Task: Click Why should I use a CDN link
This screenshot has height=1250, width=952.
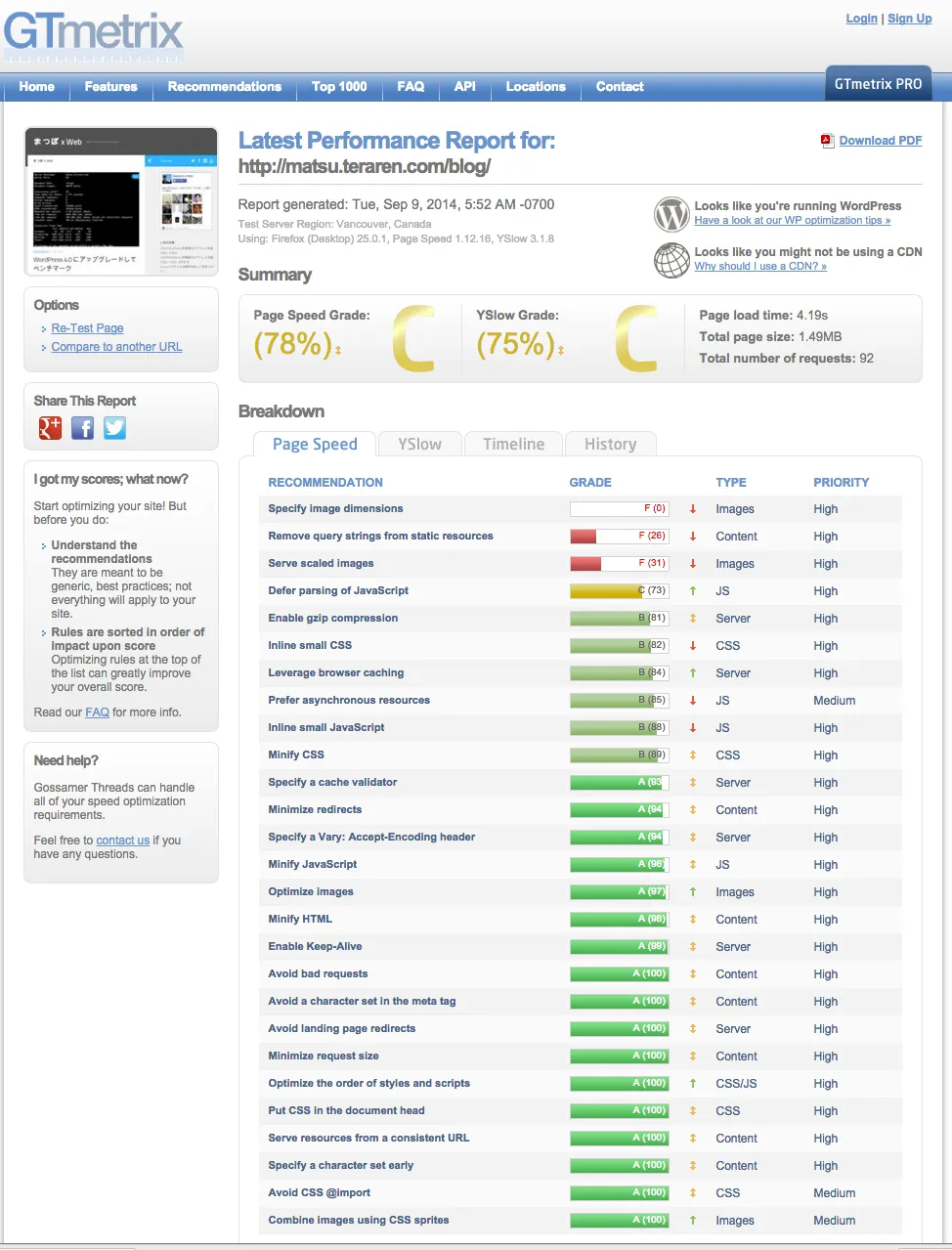Action: point(760,267)
